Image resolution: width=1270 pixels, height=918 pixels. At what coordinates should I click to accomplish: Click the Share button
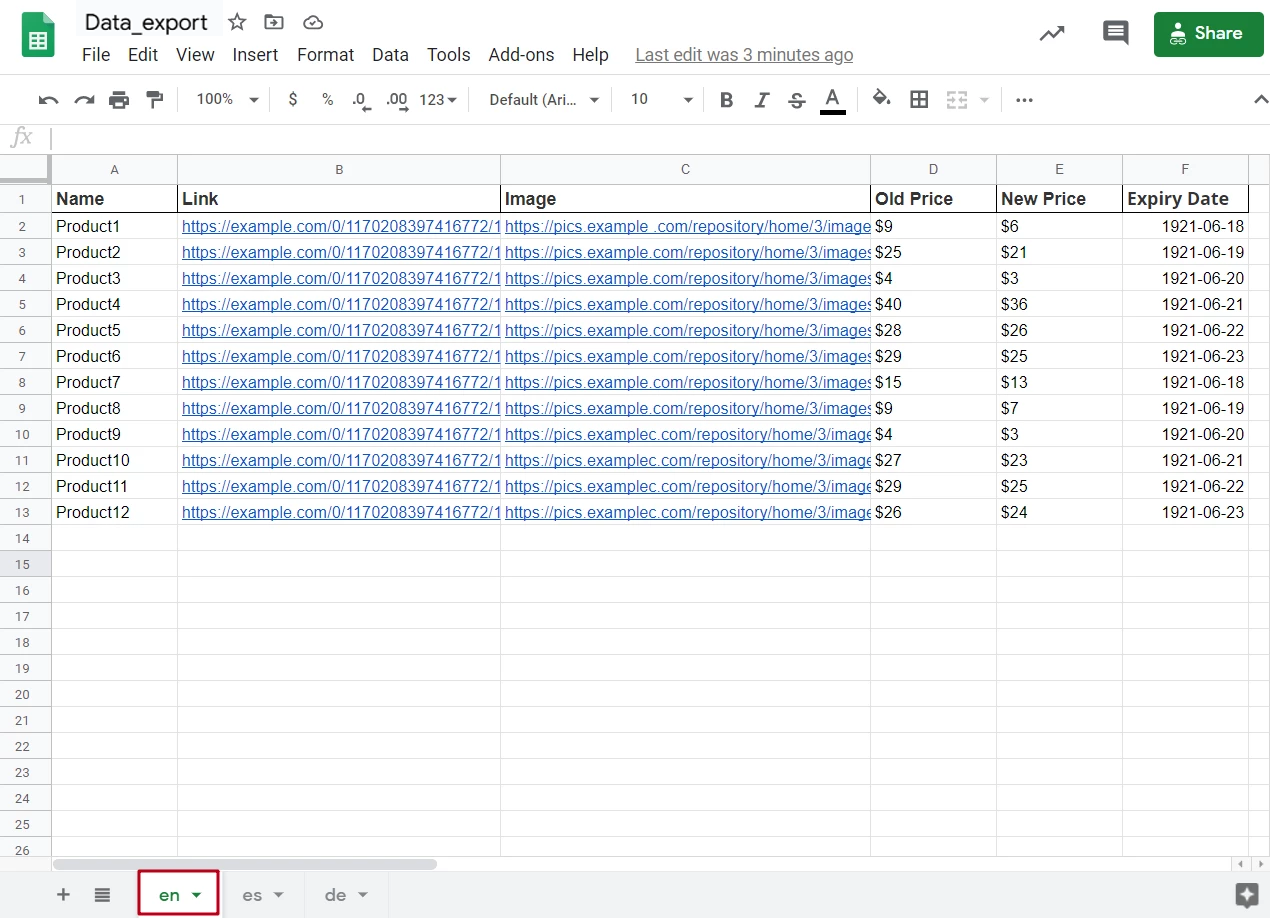(1208, 34)
